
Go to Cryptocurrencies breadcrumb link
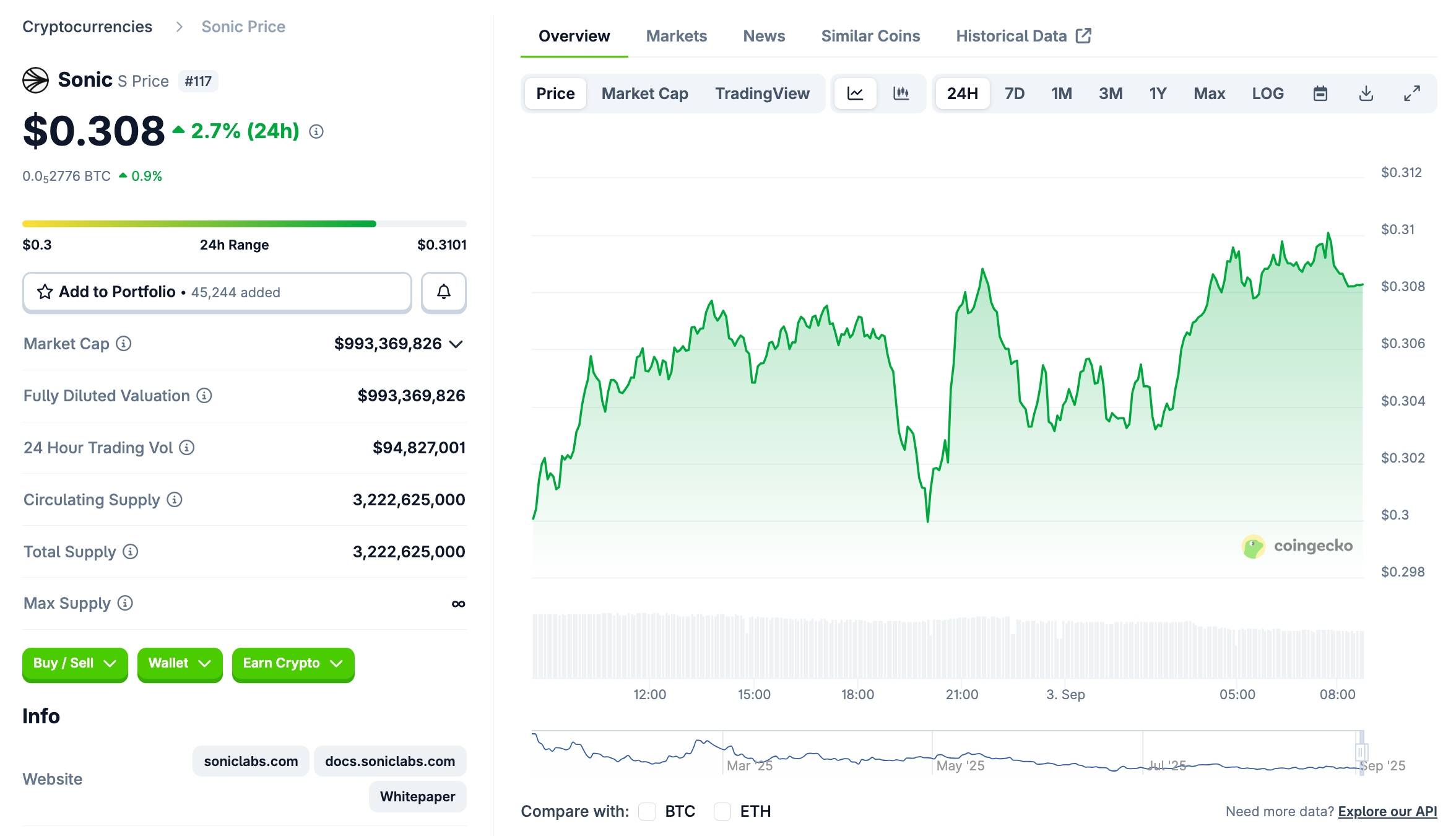click(87, 27)
